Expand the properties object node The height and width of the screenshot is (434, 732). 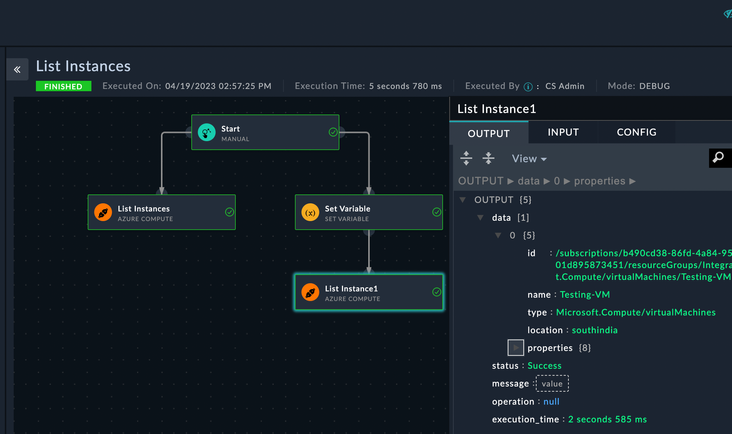515,348
